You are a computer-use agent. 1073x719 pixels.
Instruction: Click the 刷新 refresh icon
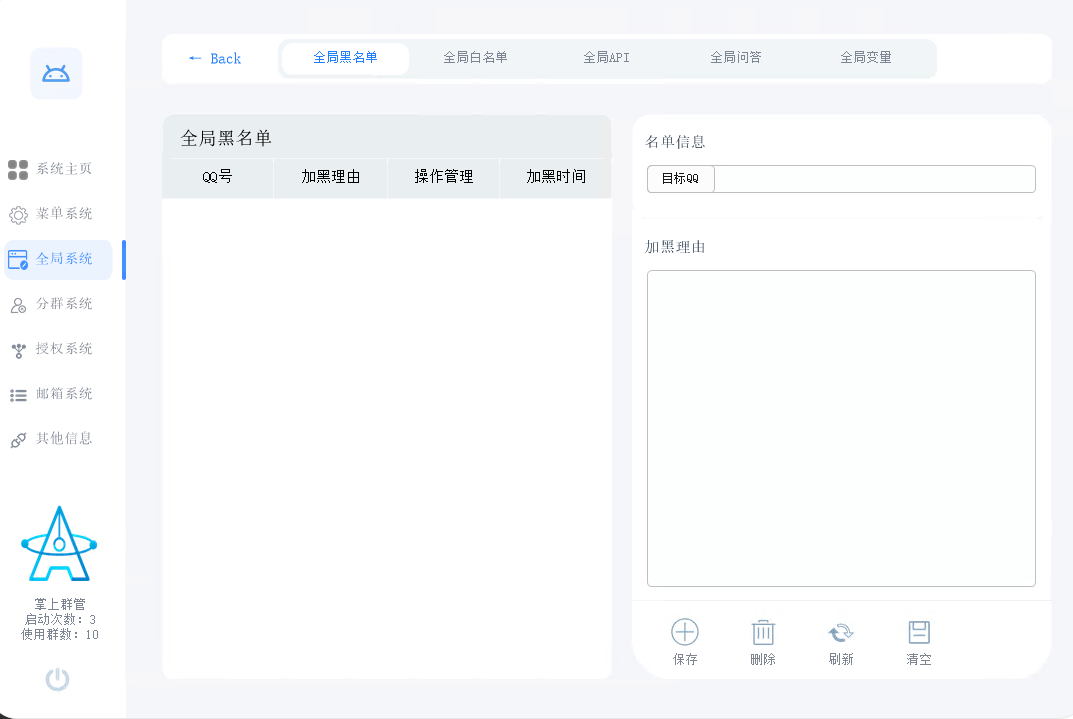click(840, 640)
